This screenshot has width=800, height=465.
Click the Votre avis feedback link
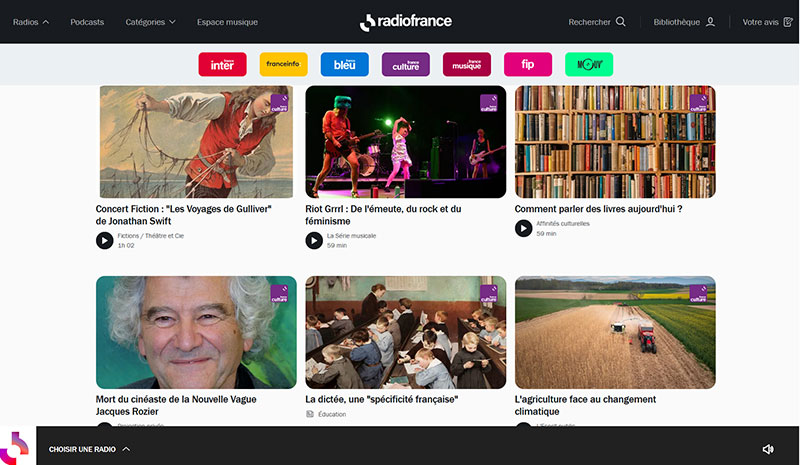tap(767, 22)
